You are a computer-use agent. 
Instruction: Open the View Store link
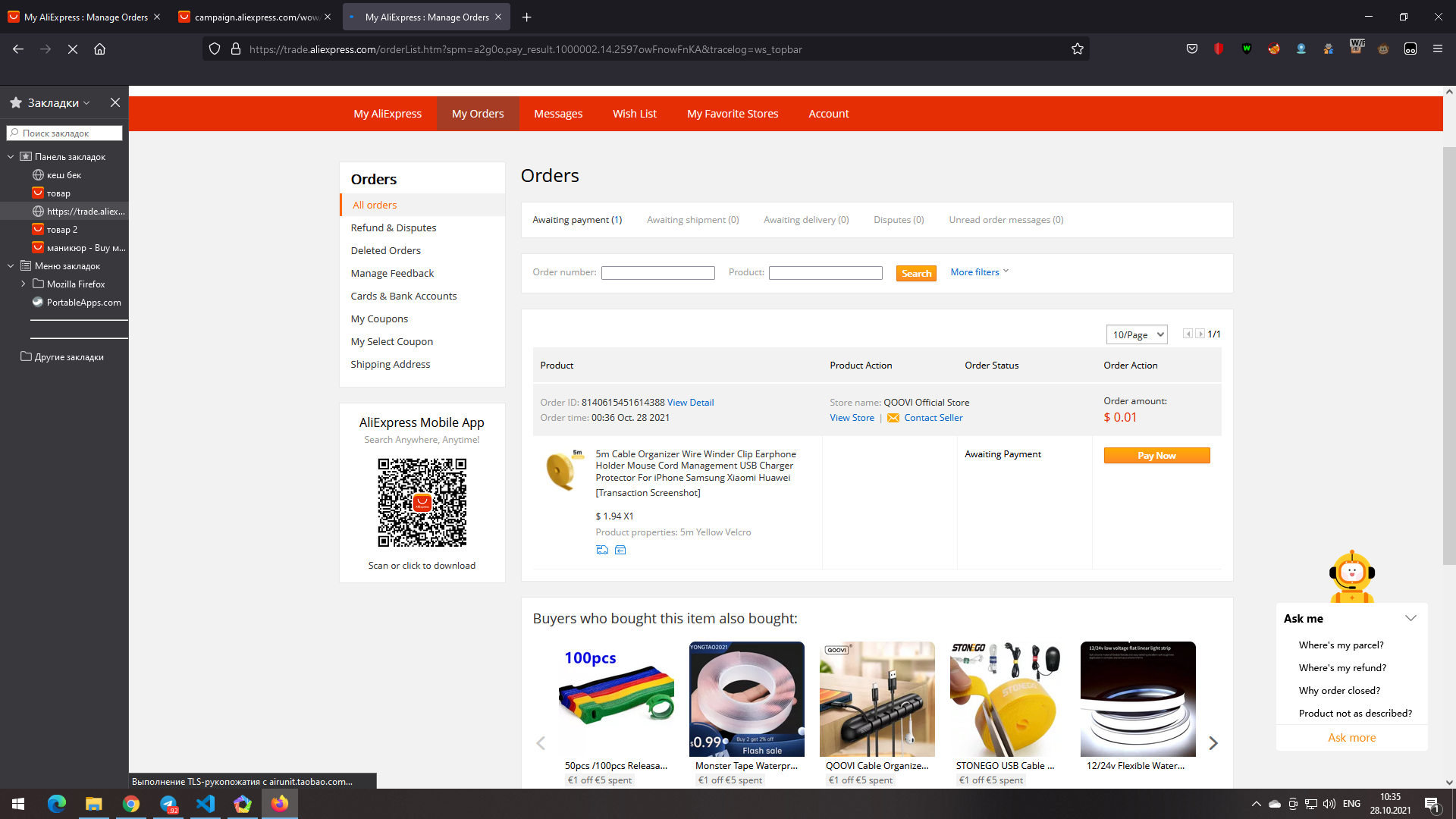click(x=852, y=418)
